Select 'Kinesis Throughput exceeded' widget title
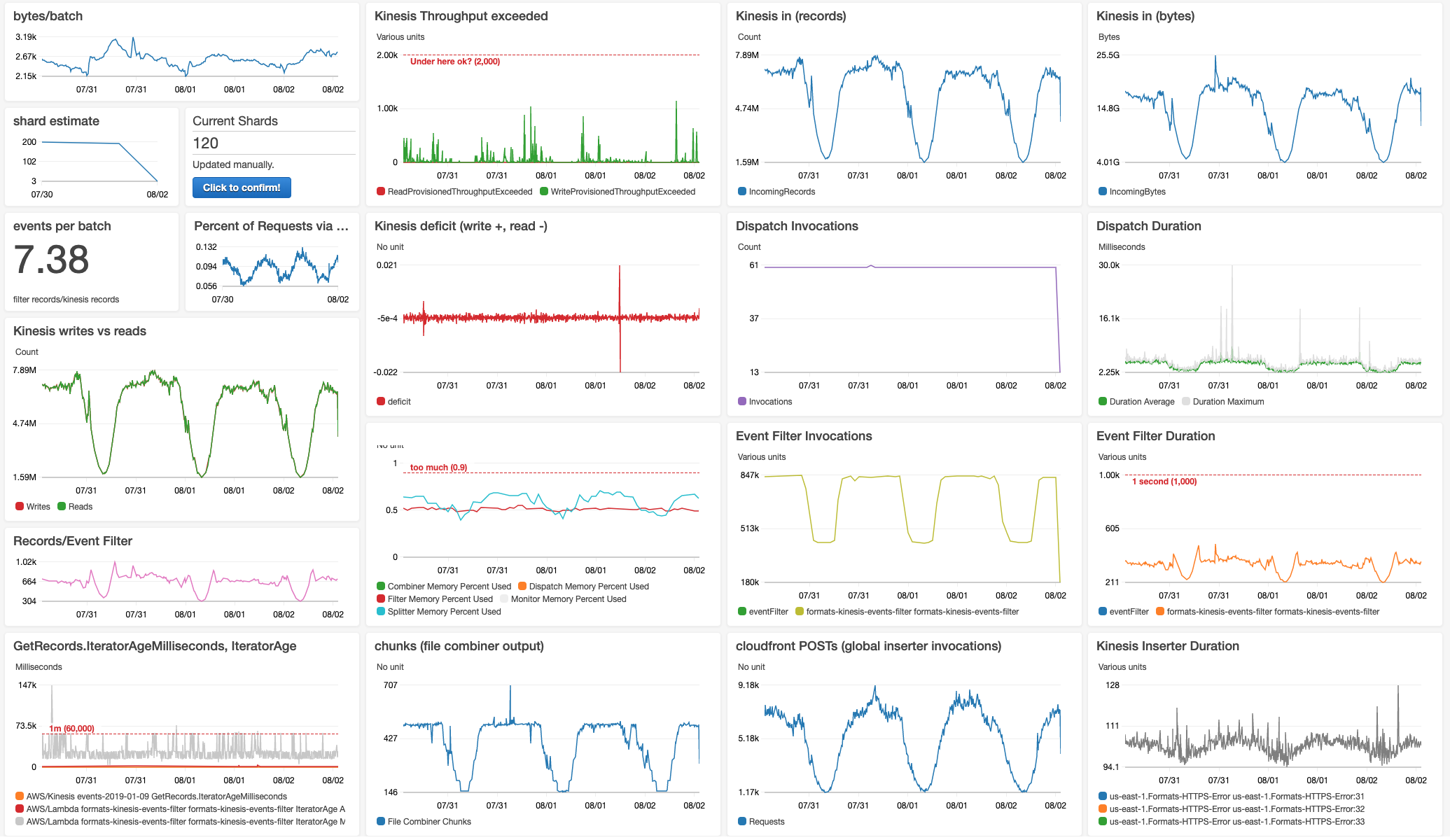 [x=461, y=16]
